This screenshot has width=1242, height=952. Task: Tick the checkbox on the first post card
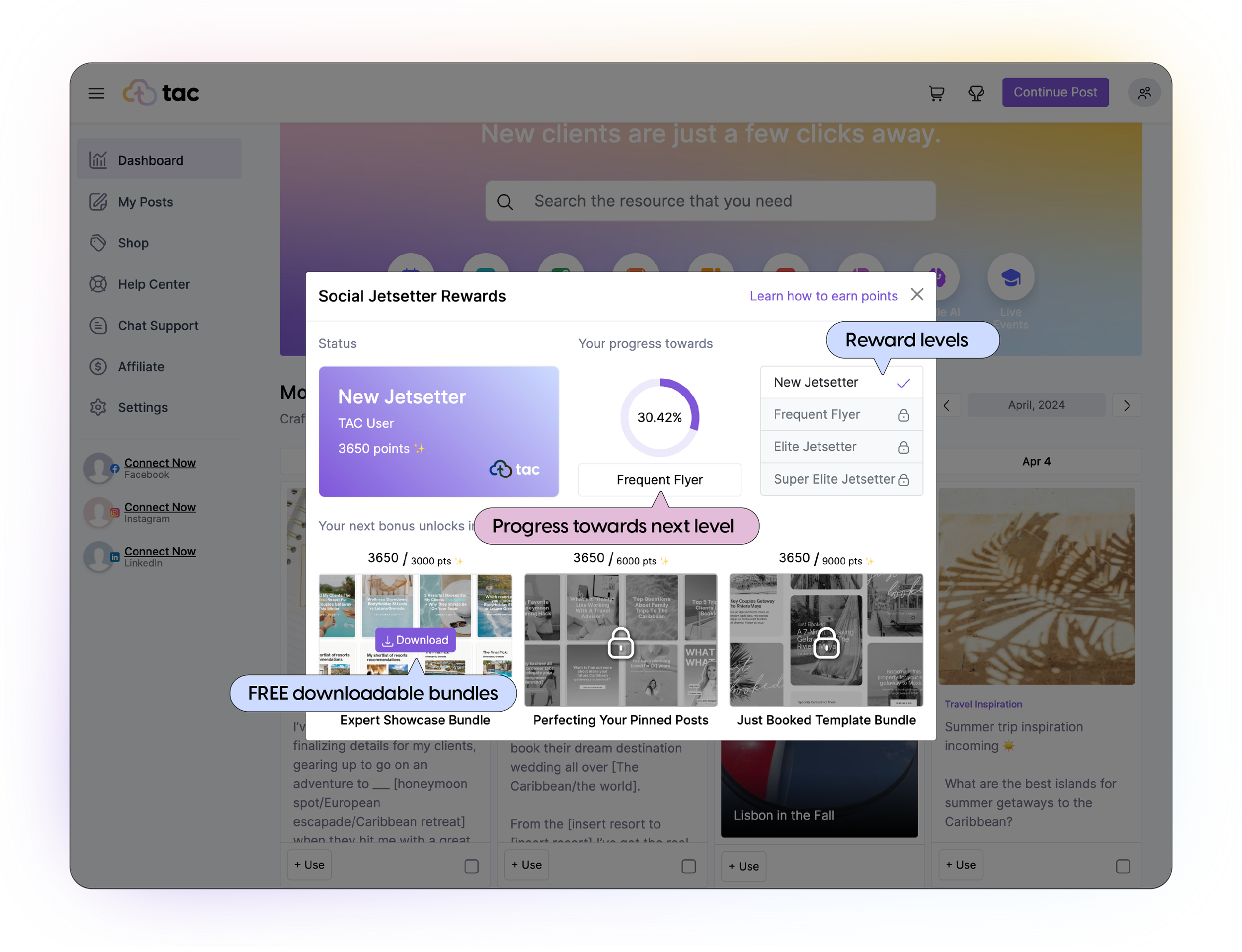(471, 866)
